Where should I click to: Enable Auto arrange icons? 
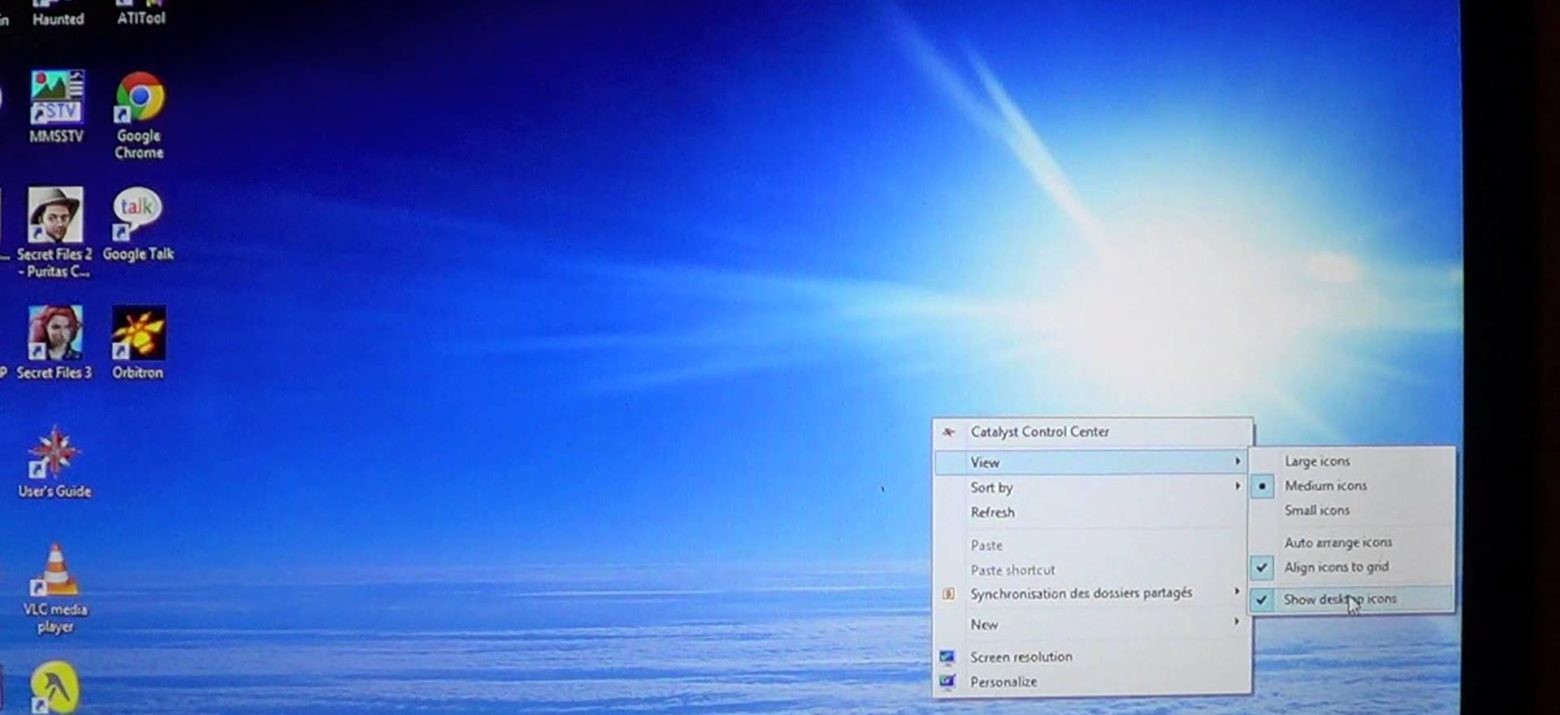1338,542
